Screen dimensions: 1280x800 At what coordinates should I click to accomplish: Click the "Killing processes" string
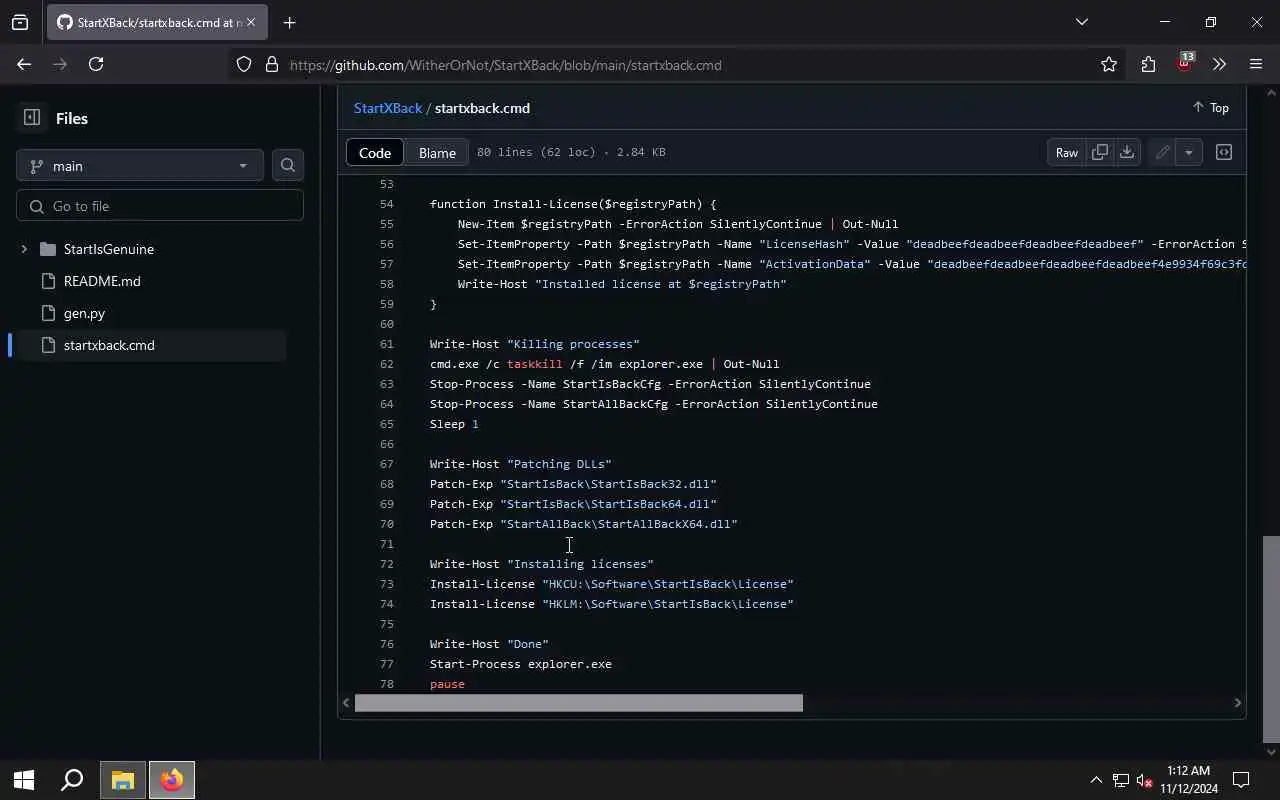point(573,344)
